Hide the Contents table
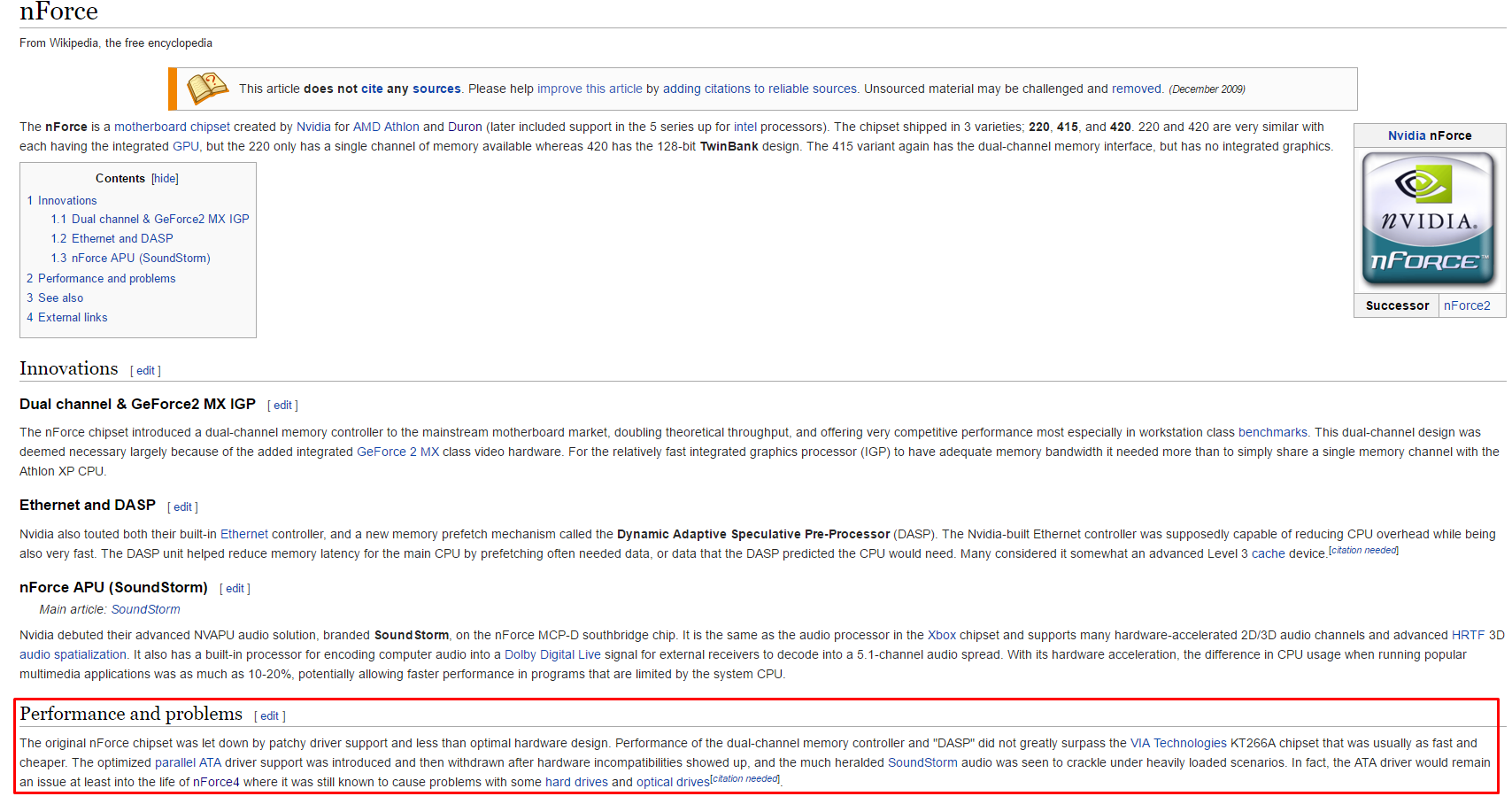The width and height of the screenshot is (1512, 804). point(165,179)
